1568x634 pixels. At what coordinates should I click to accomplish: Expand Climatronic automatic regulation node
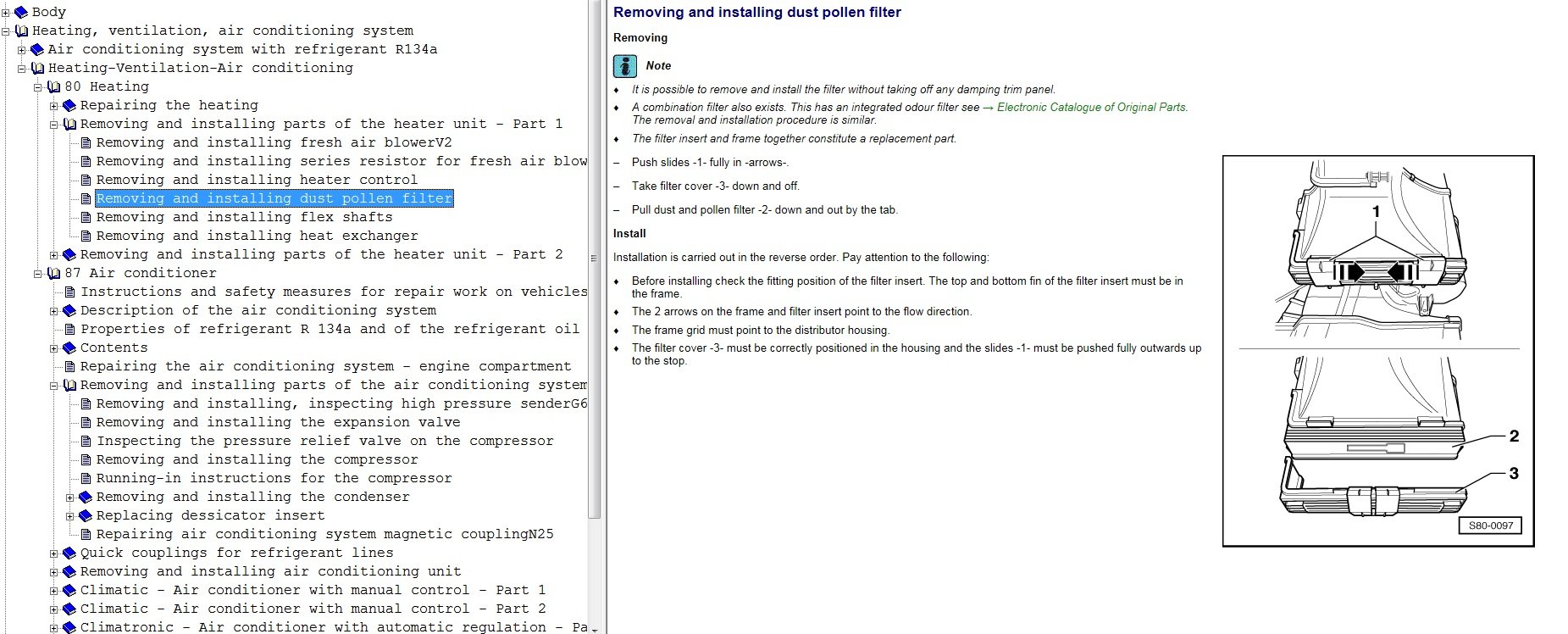pyautogui.click(x=54, y=628)
